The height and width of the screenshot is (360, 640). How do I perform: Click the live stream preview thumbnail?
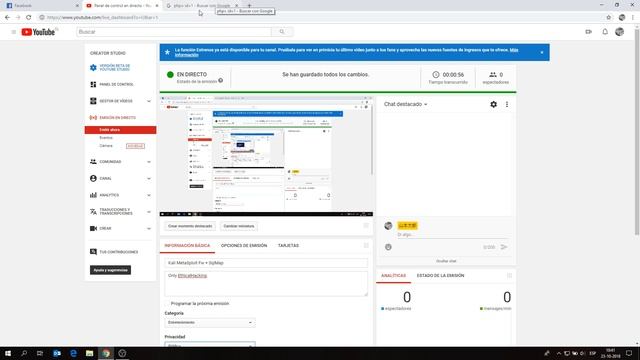pos(266,156)
